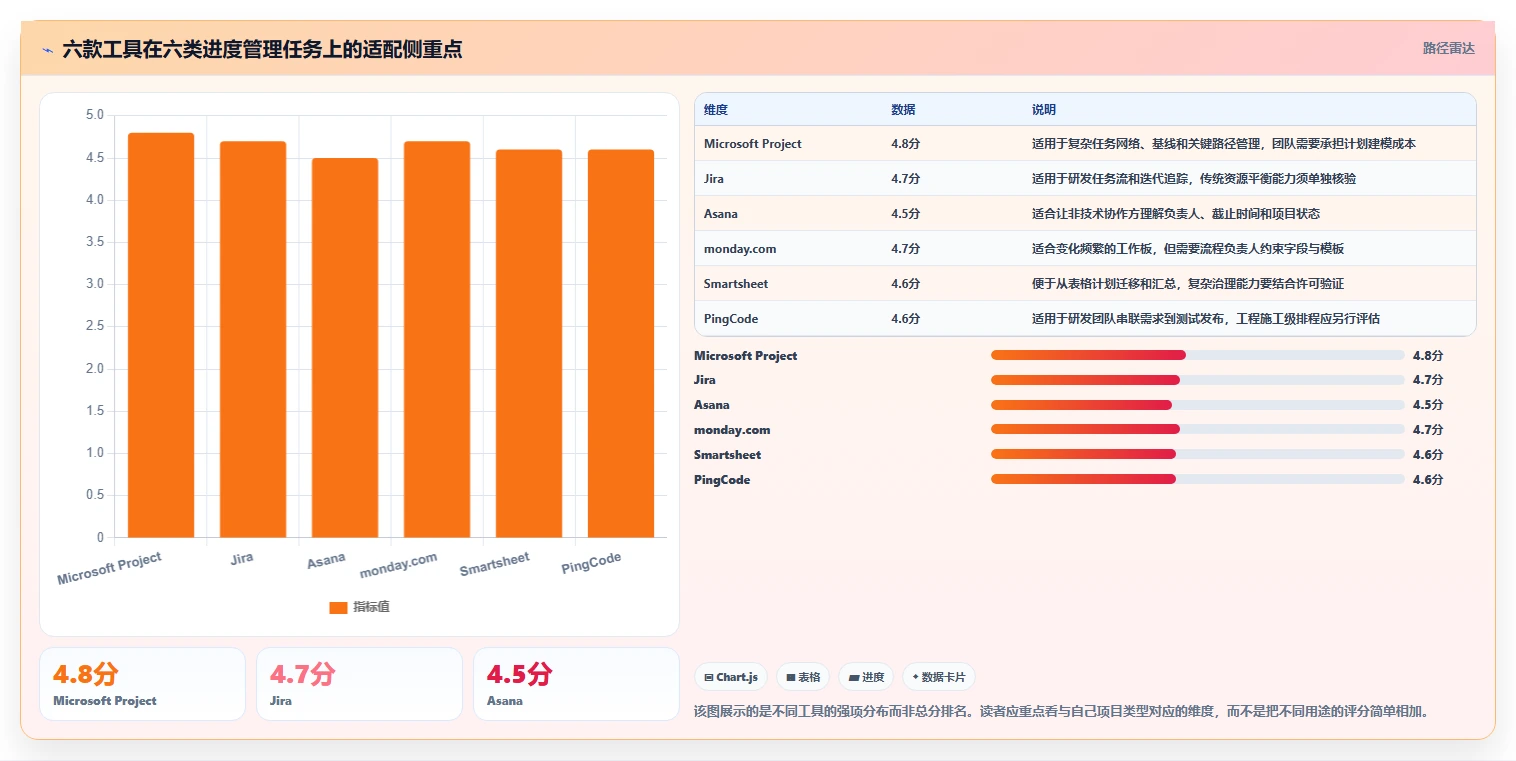The image size is (1516, 761).
Task: Click the Smartsheet x-axis label
Action: click(x=495, y=564)
